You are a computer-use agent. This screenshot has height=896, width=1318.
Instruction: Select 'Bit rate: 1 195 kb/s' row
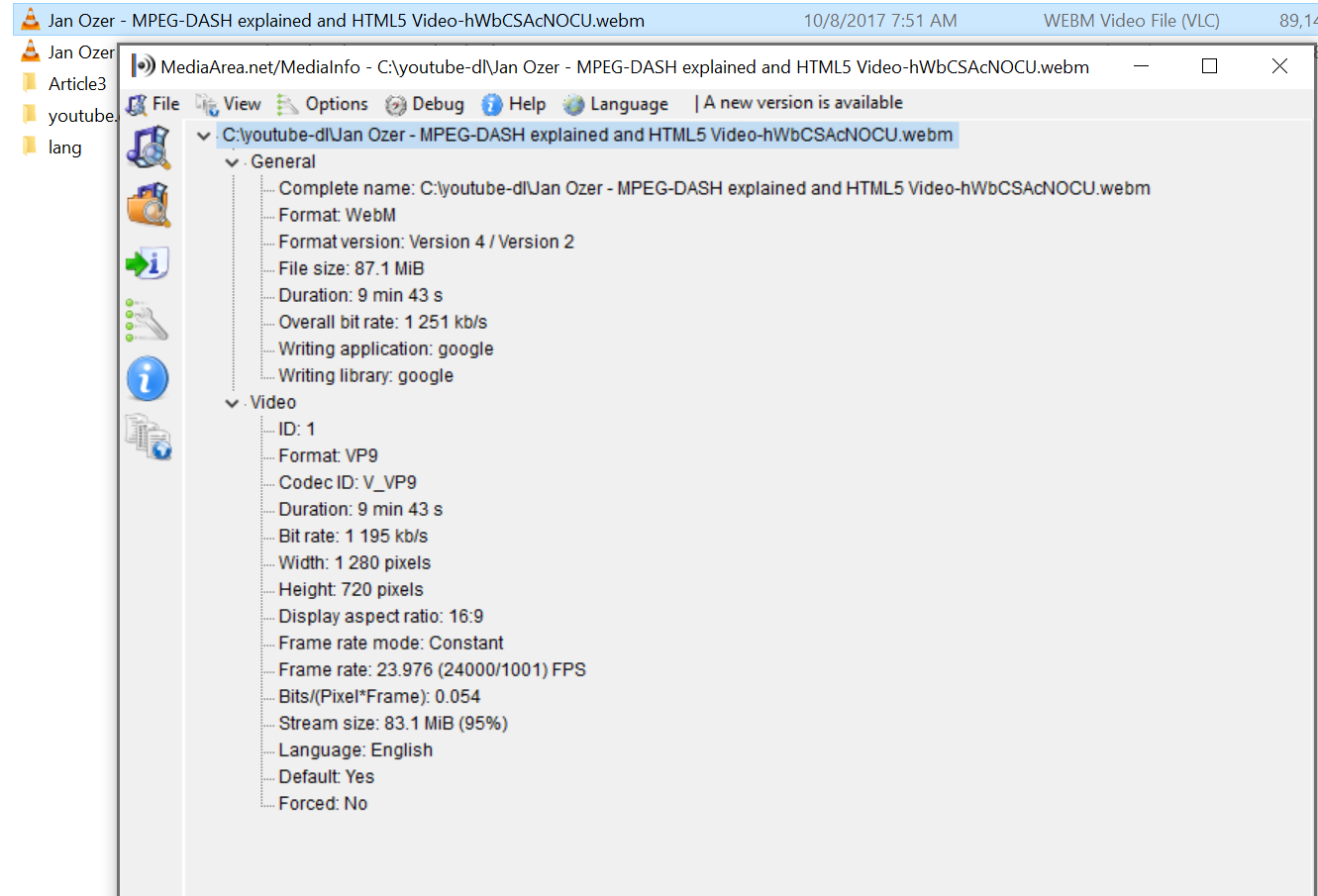353,536
